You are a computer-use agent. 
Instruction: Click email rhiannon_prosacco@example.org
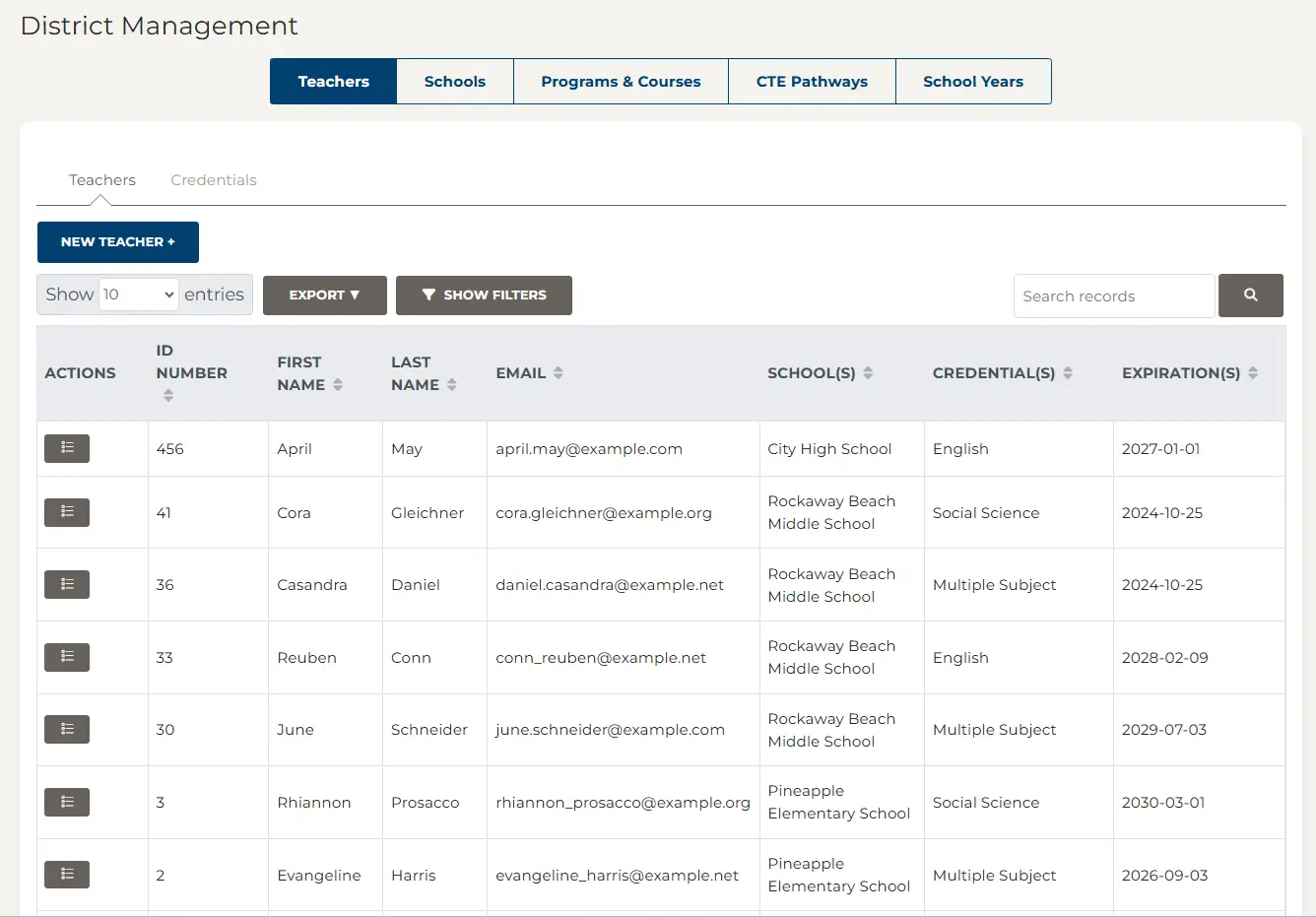623,803
